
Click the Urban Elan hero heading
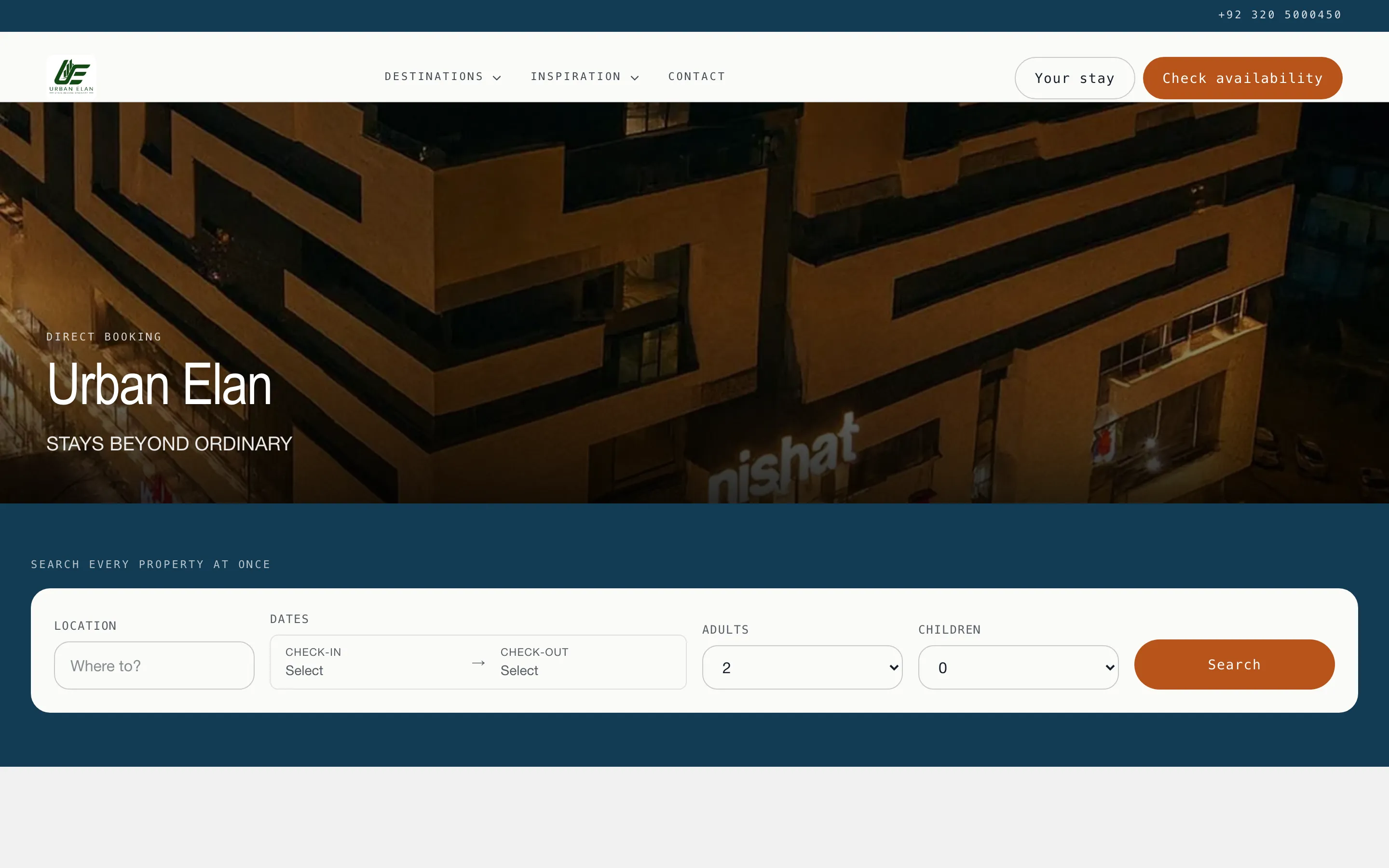(x=159, y=384)
